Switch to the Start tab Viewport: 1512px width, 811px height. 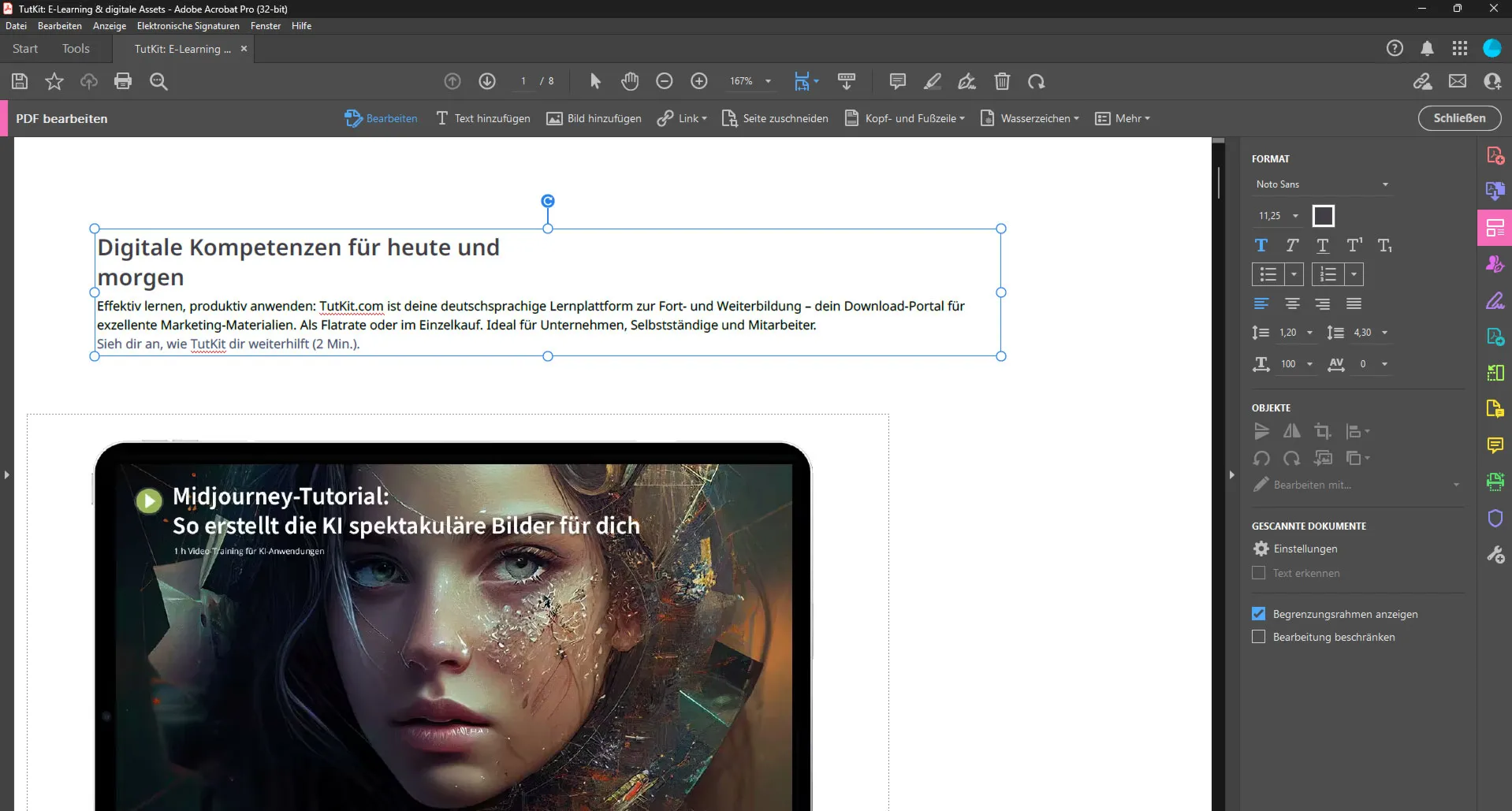(x=25, y=49)
